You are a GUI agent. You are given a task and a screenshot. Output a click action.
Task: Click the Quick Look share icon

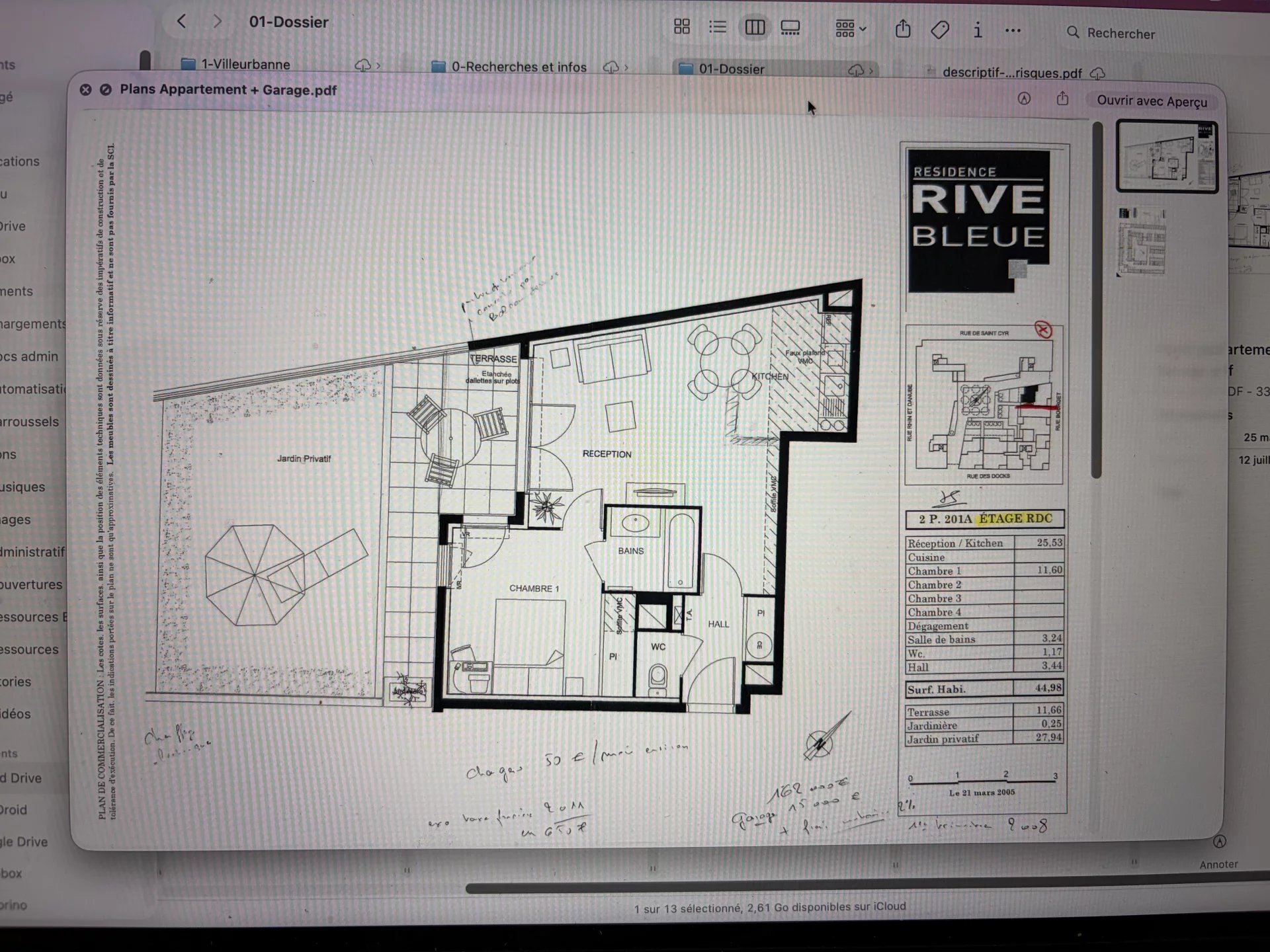1062,99
